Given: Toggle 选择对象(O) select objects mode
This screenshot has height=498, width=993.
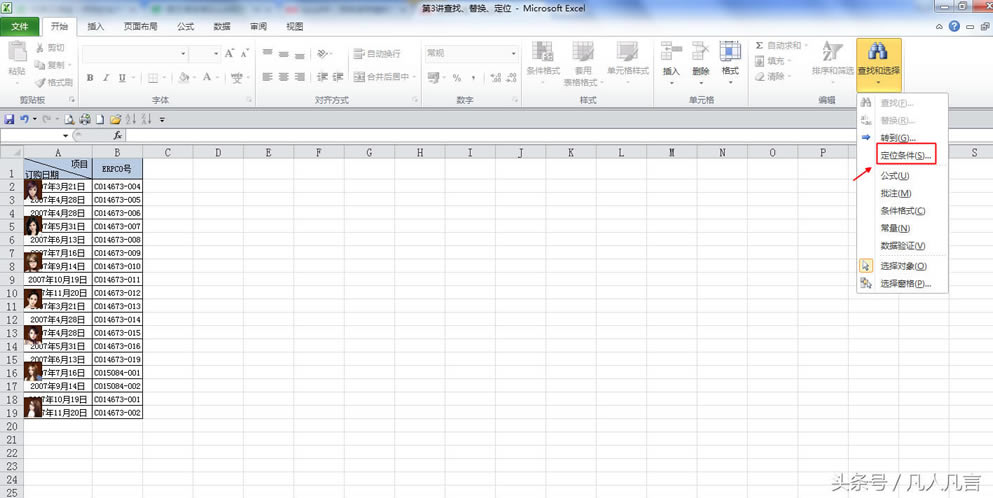Looking at the screenshot, I should click(x=902, y=266).
